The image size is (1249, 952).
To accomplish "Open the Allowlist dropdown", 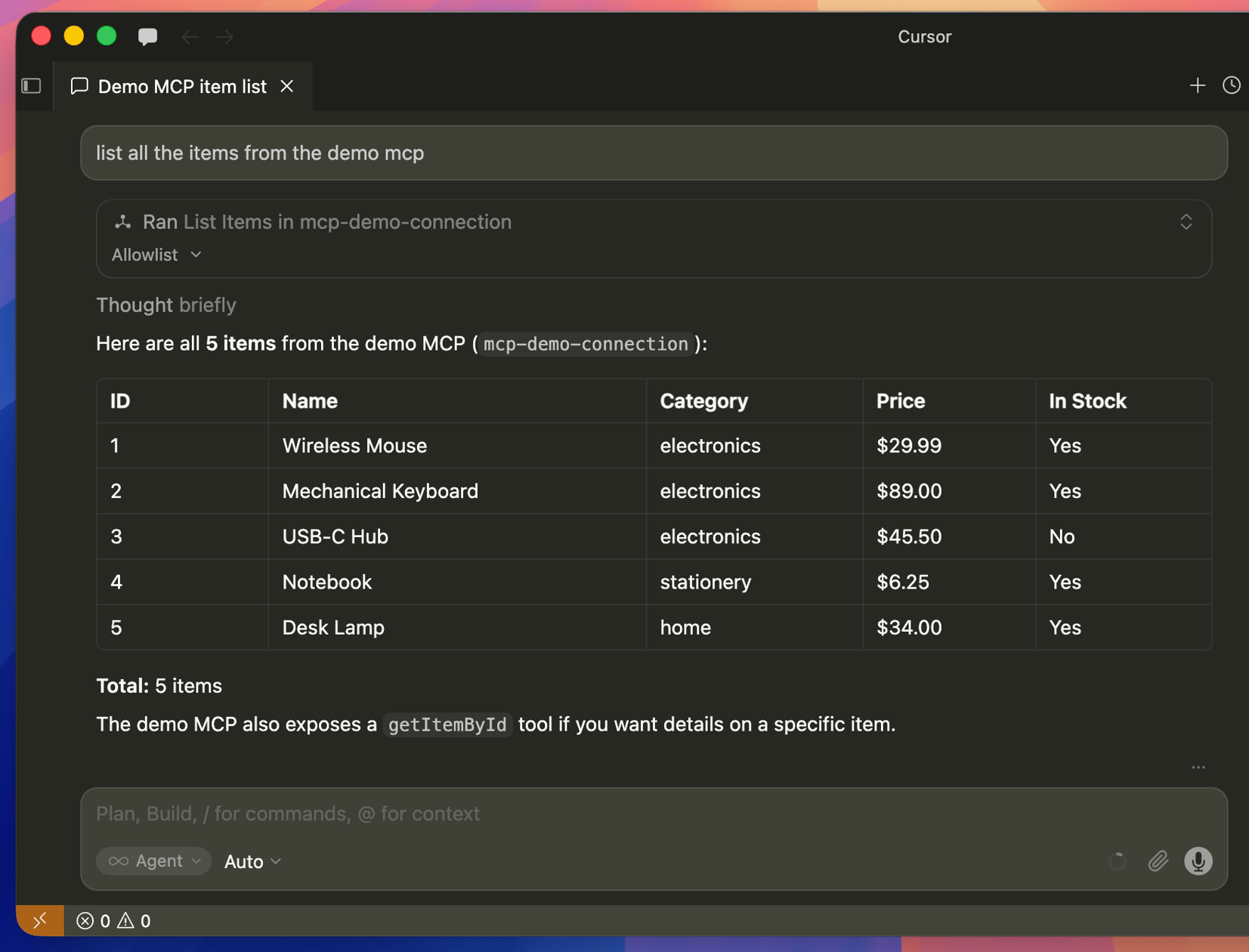I will point(156,255).
